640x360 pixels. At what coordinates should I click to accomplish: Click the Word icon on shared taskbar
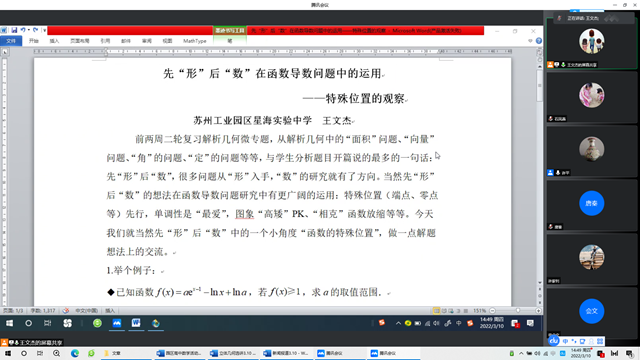click(136, 323)
